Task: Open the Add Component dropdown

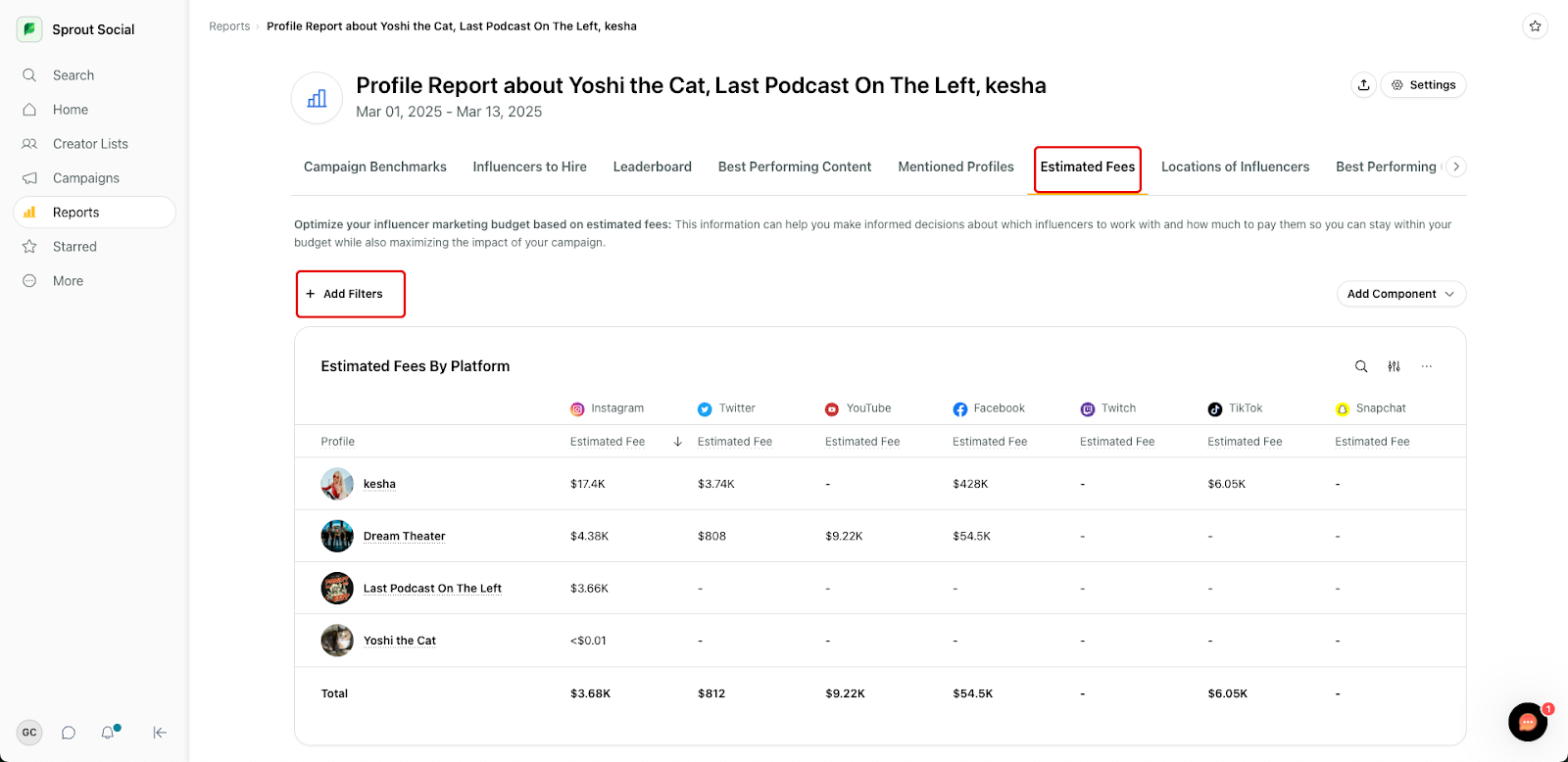Action: coord(1401,294)
